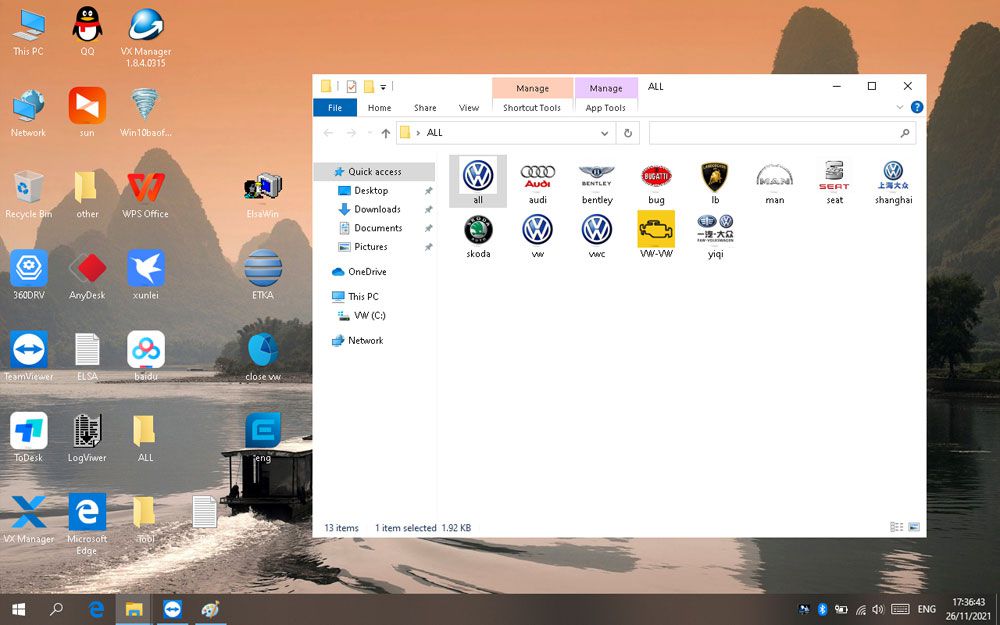Screen dimensions: 1000x625
Task: Open Desktop in the navigation pane
Action: (x=371, y=190)
